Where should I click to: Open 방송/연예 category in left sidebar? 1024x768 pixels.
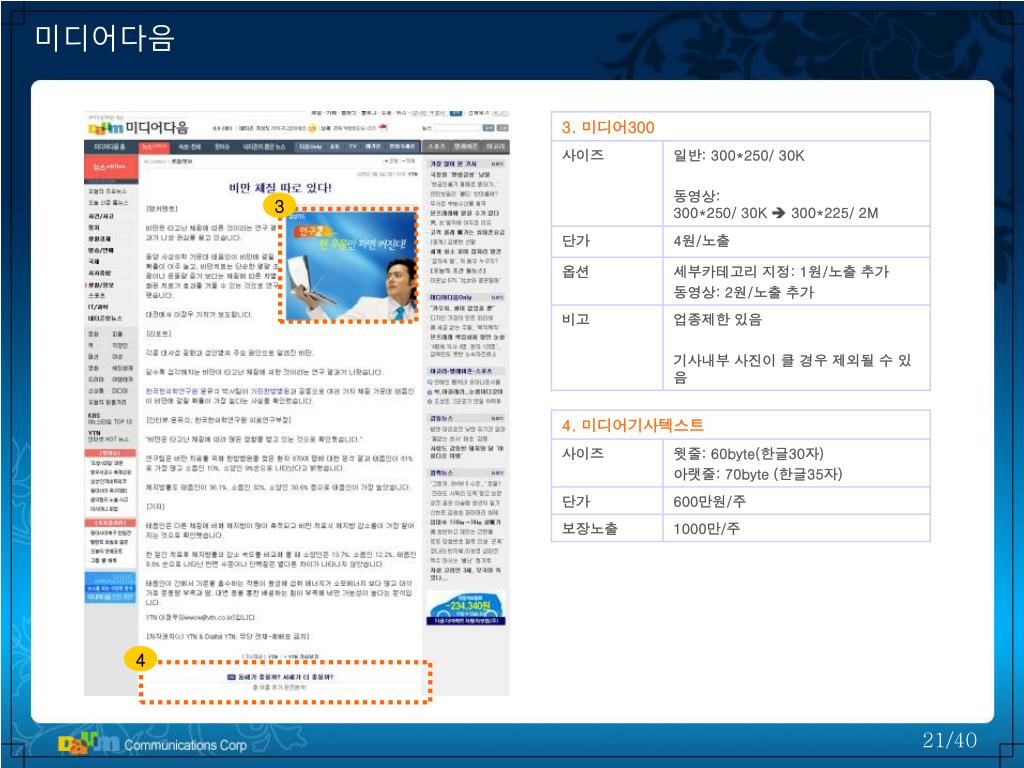tap(101, 250)
